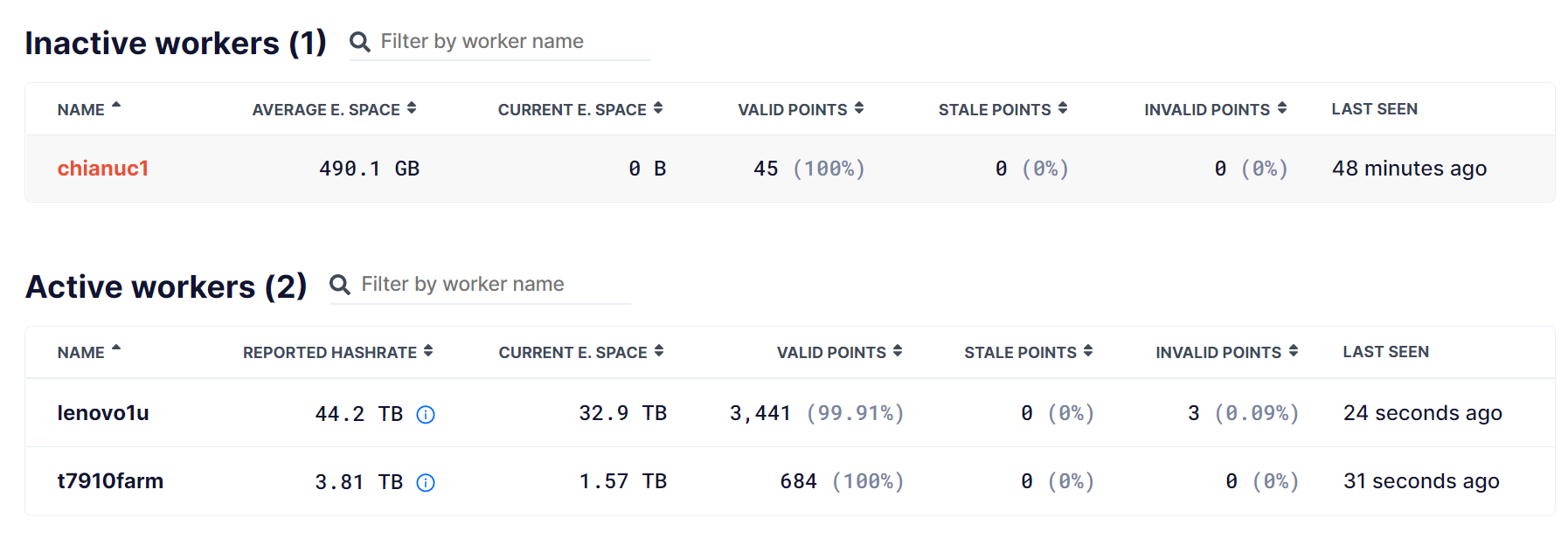Open the lenovo1u worker details

click(103, 413)
